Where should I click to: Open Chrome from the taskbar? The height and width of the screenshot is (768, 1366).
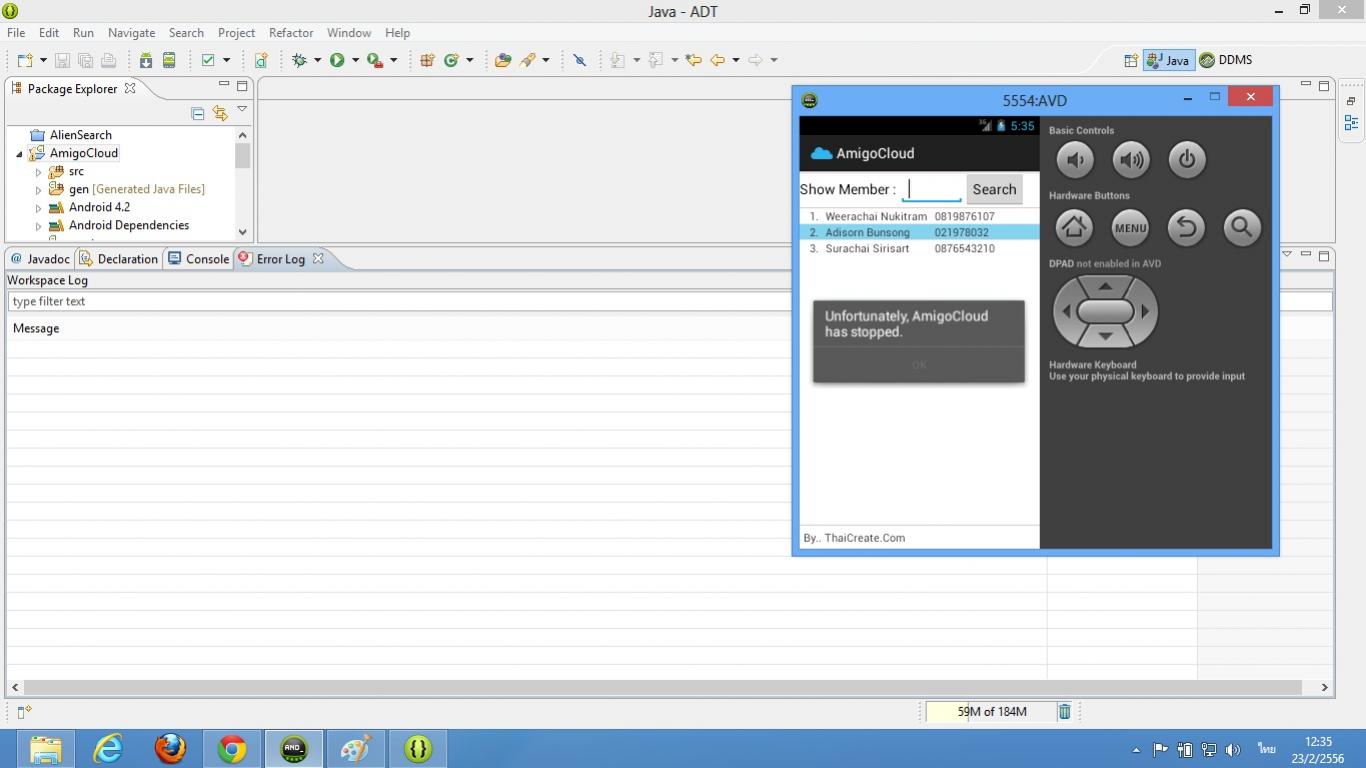(x=232, y=748)
